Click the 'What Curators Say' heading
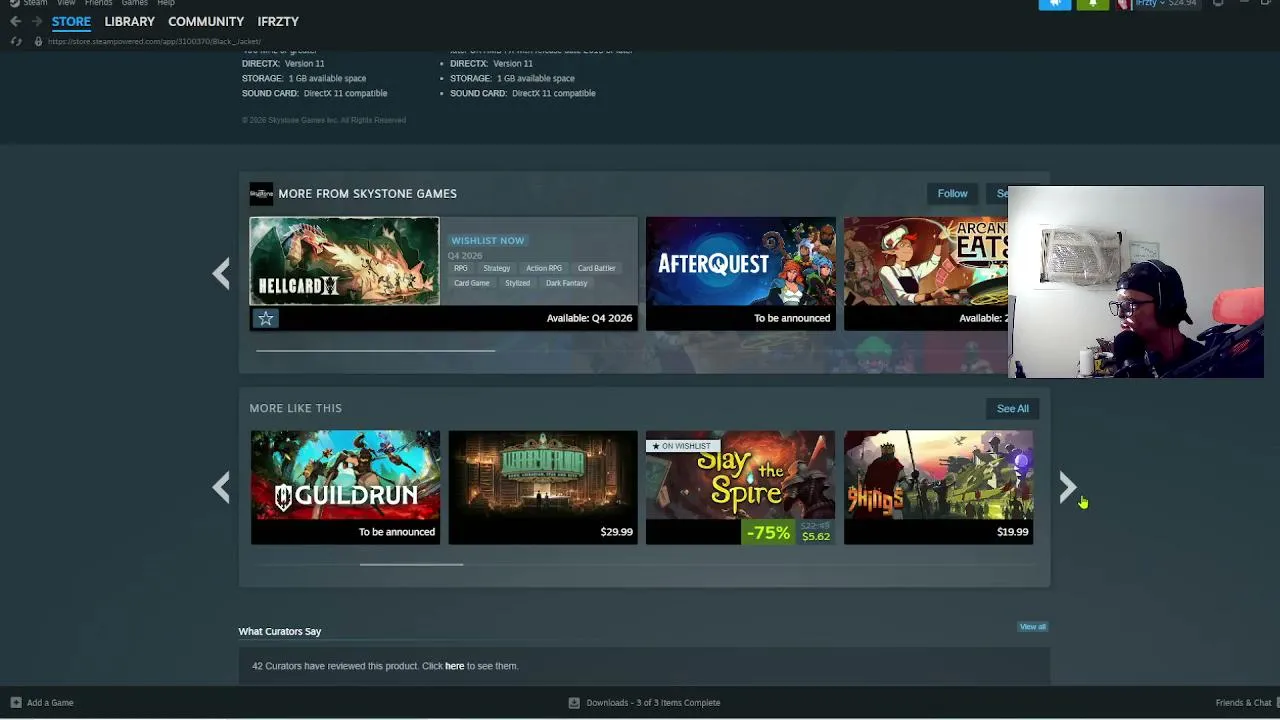Viewport: 1280px width, 720px height. click(x=280, y=631)
